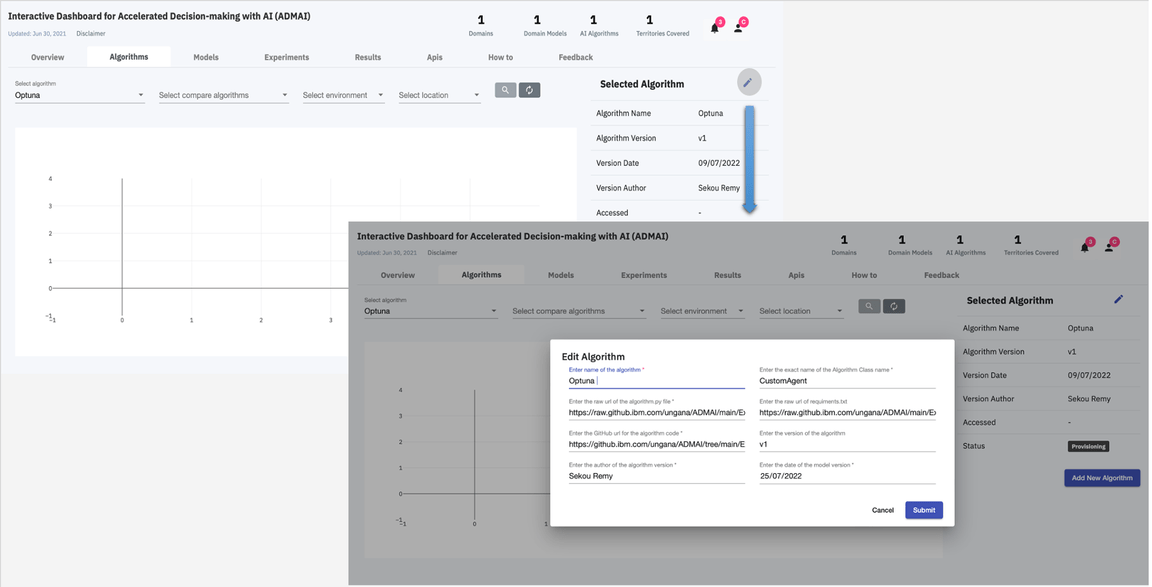Click the Algorithm Class name field with CustomAgent

coord(846,381)
